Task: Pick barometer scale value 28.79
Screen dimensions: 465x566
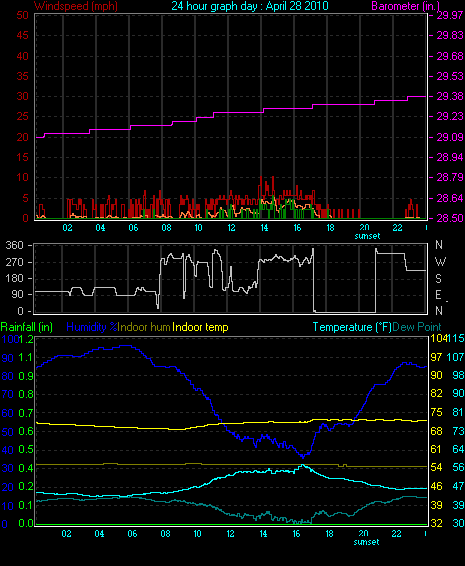Action: click(450, 177)
